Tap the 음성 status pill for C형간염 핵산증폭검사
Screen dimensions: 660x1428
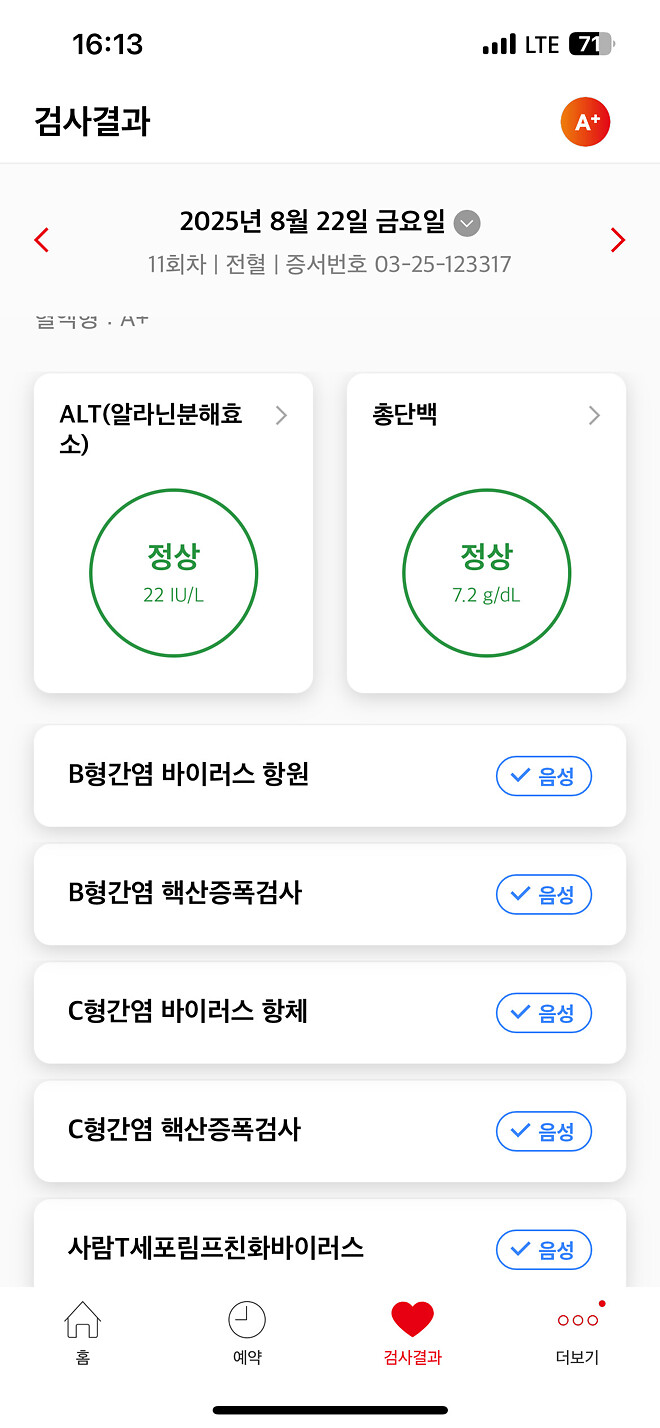click(x=544, y=1131)
